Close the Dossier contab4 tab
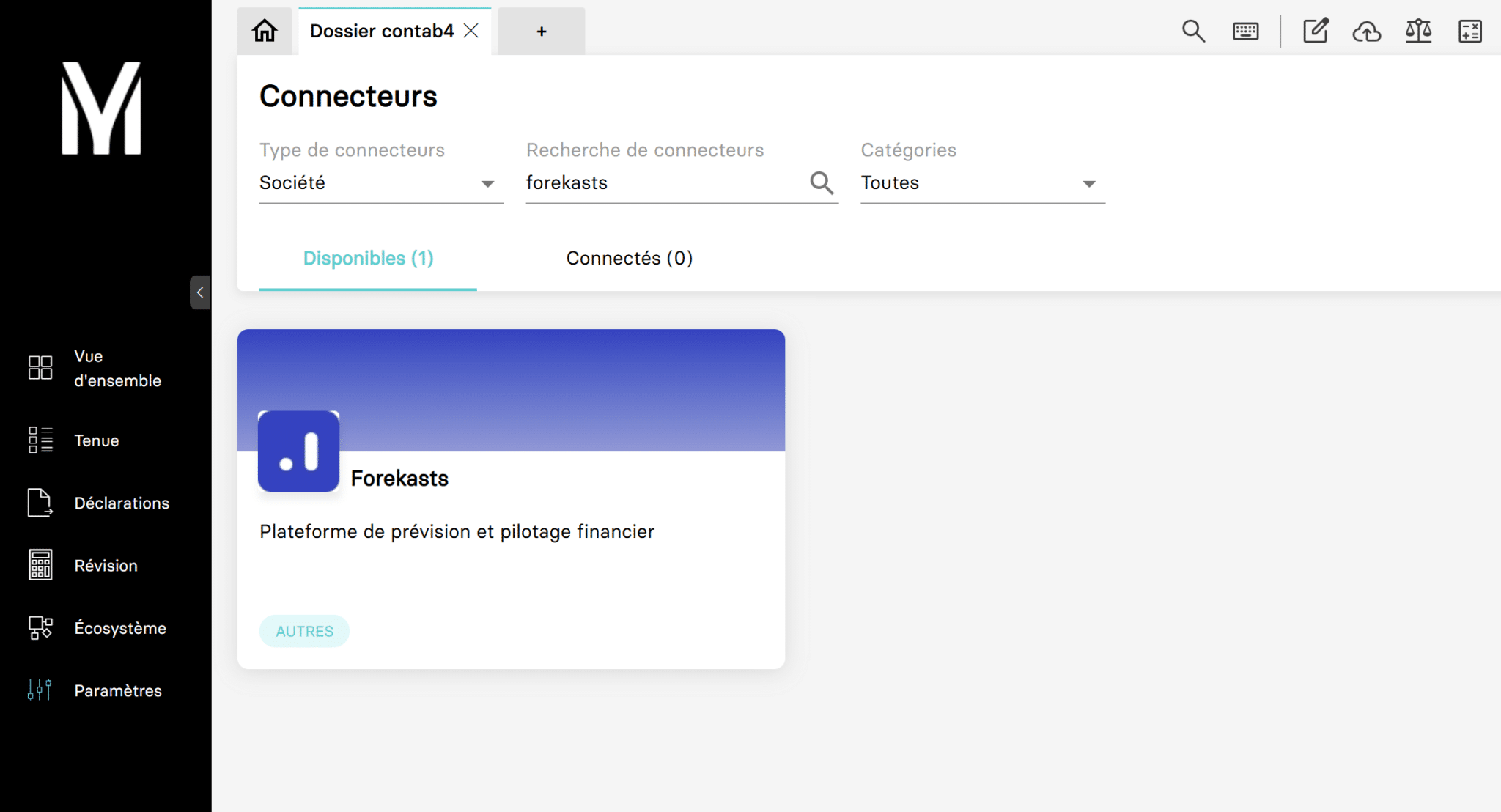Viewport: 1501px width, 812px height. click(471, 31)
